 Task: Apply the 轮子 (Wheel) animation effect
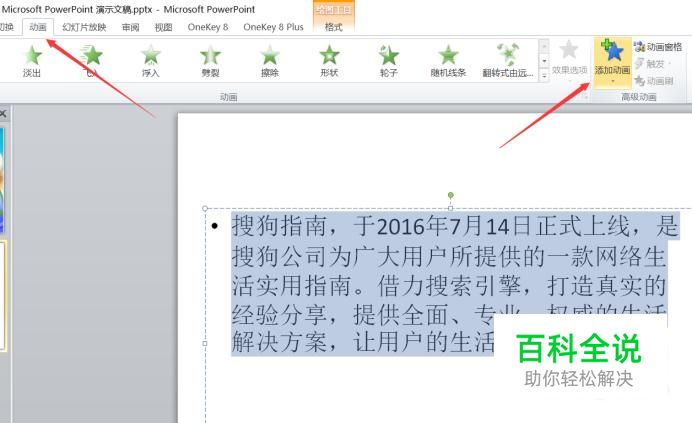pyautogui.click(x=389, y=61)
